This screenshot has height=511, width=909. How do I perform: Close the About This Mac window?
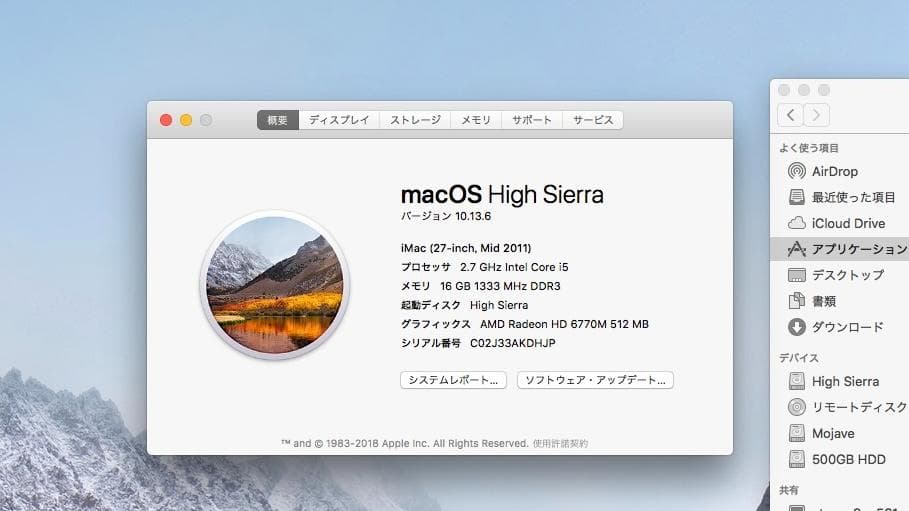(x=166, y=120)
